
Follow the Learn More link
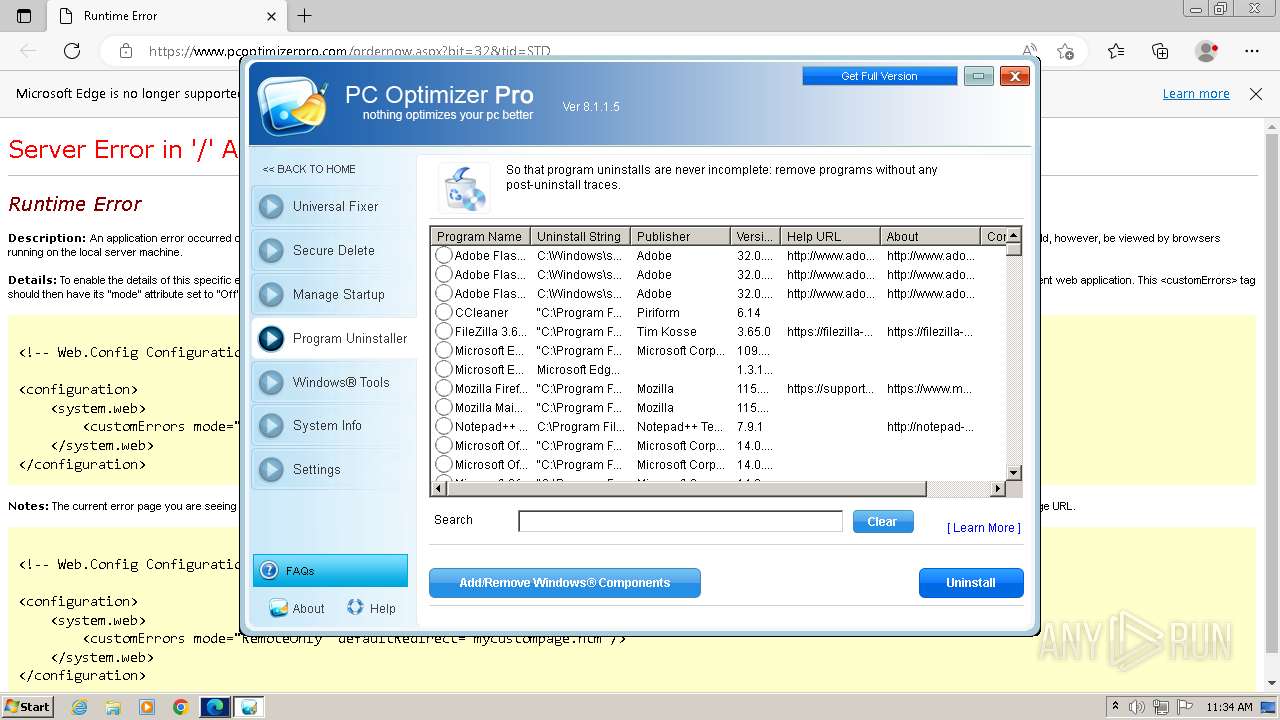(984, 528)
